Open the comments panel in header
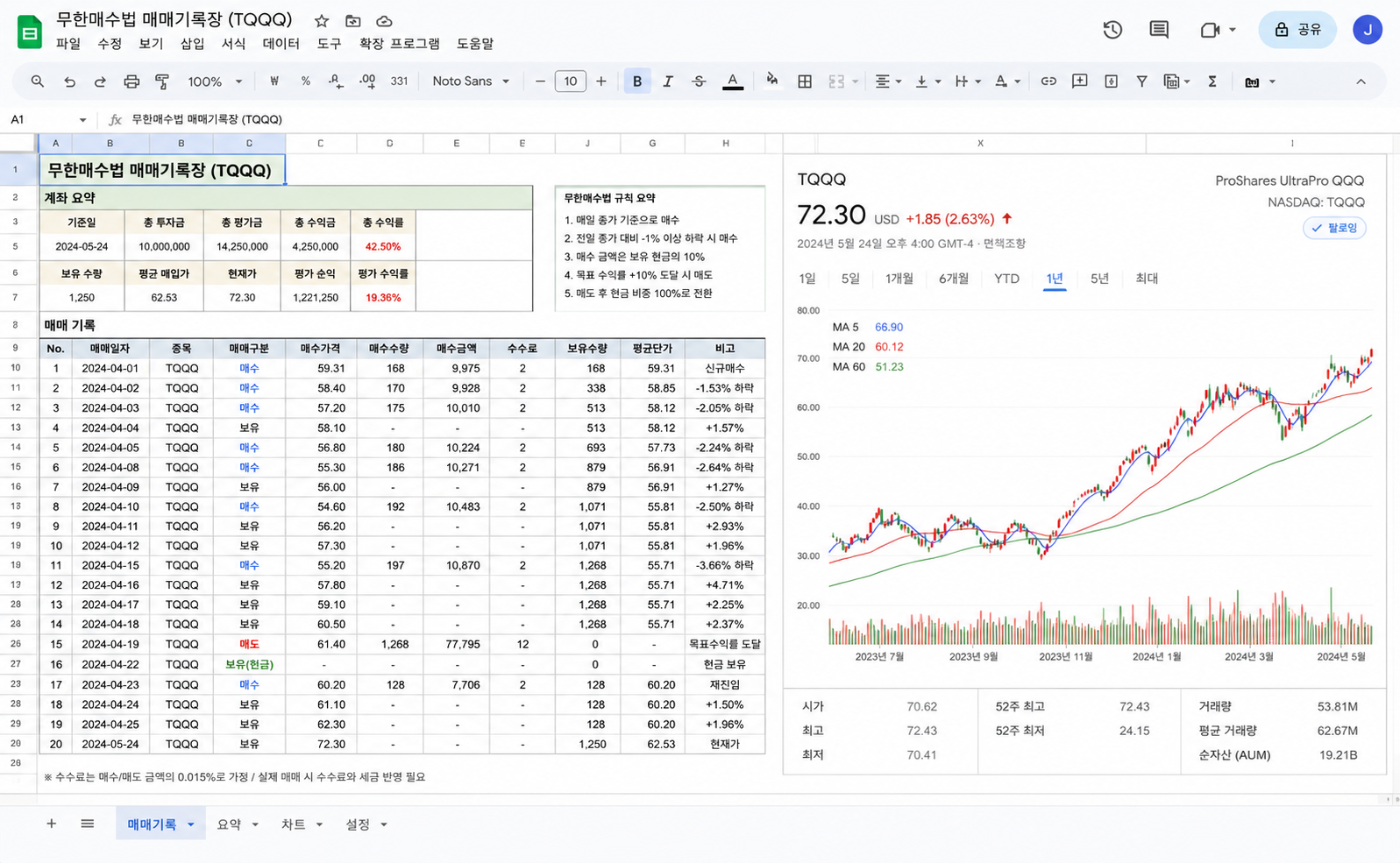 (x=1159, y=30)
